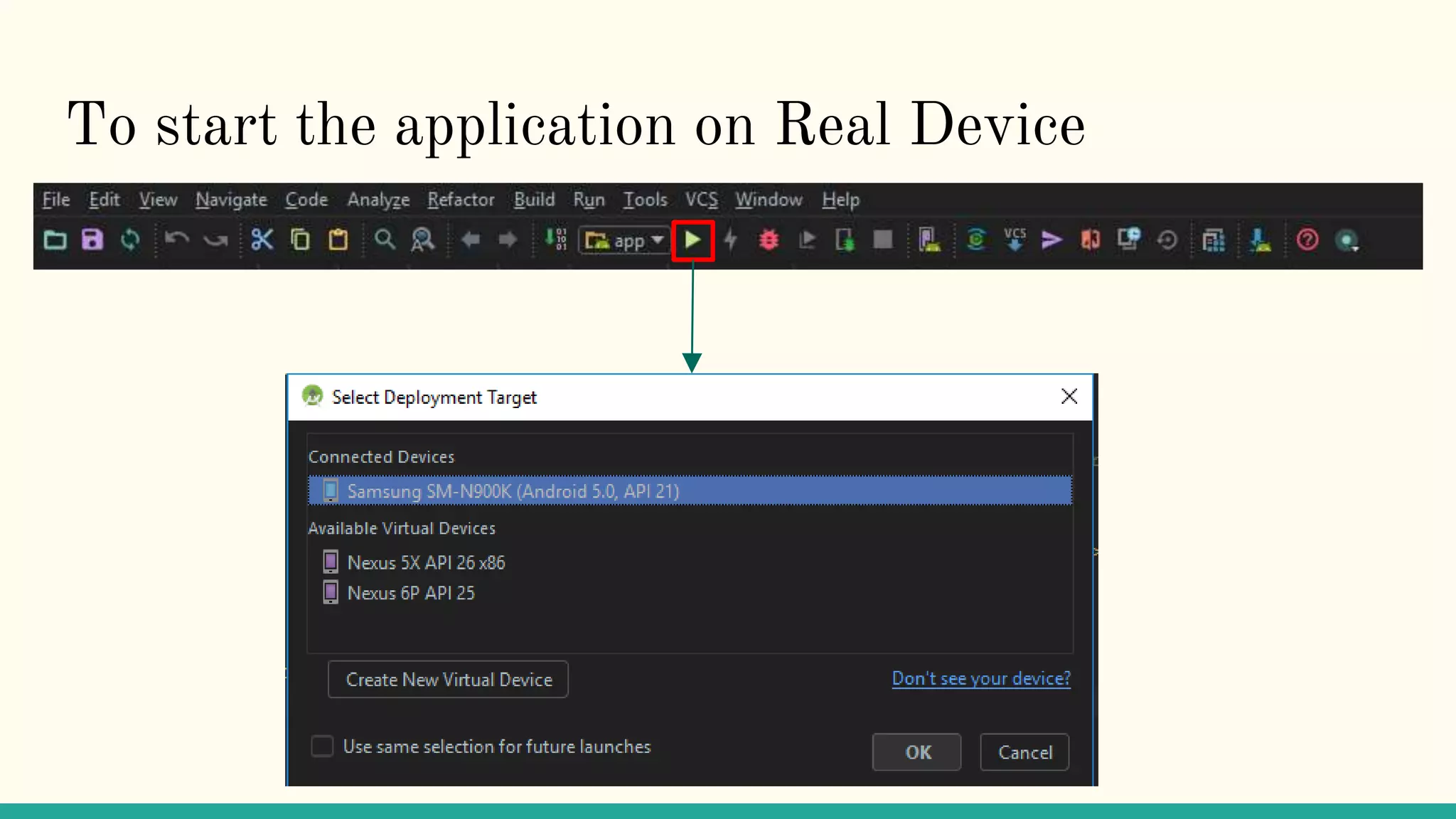Enable Use same selection for future launches
1456x819 pixels.
click(322, 746)
